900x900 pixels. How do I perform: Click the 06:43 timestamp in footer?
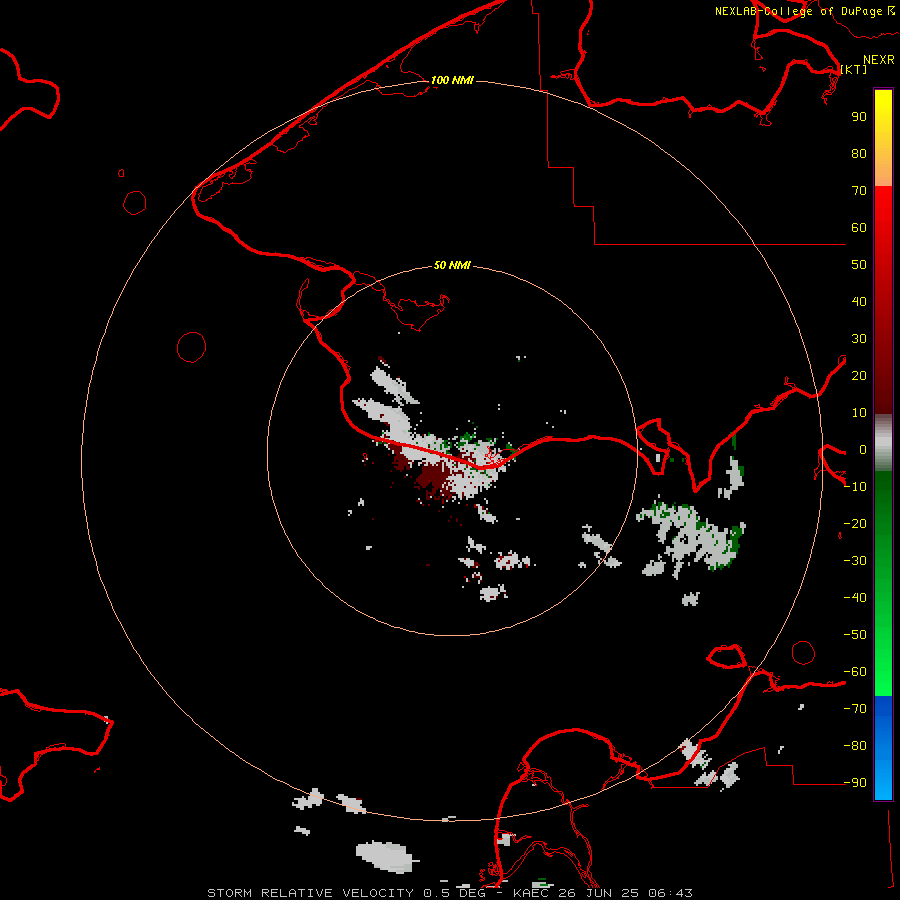tap(670, 893)
